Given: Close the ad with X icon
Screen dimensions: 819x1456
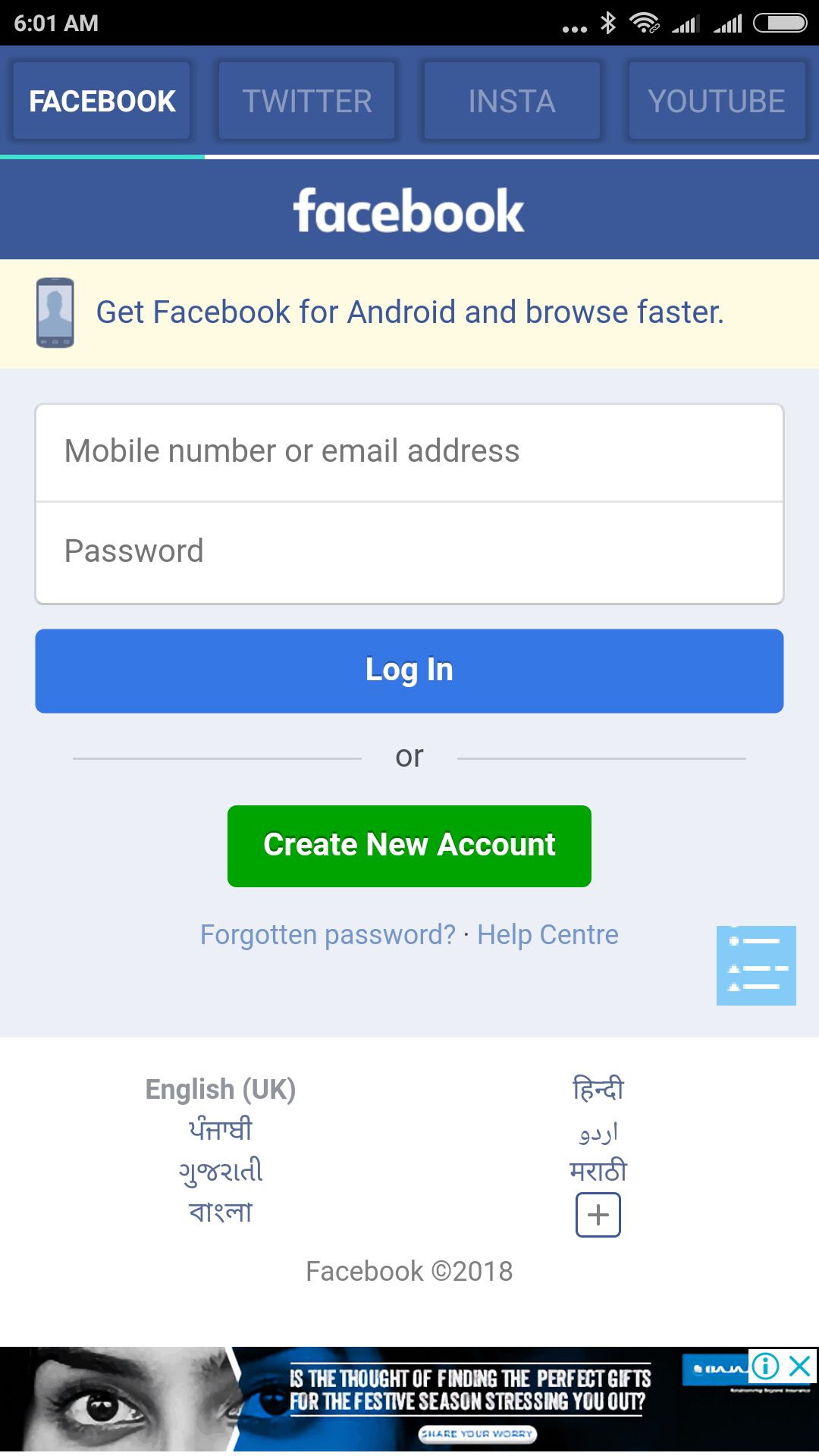Looking at the screenshot, I should point(801,1367).
